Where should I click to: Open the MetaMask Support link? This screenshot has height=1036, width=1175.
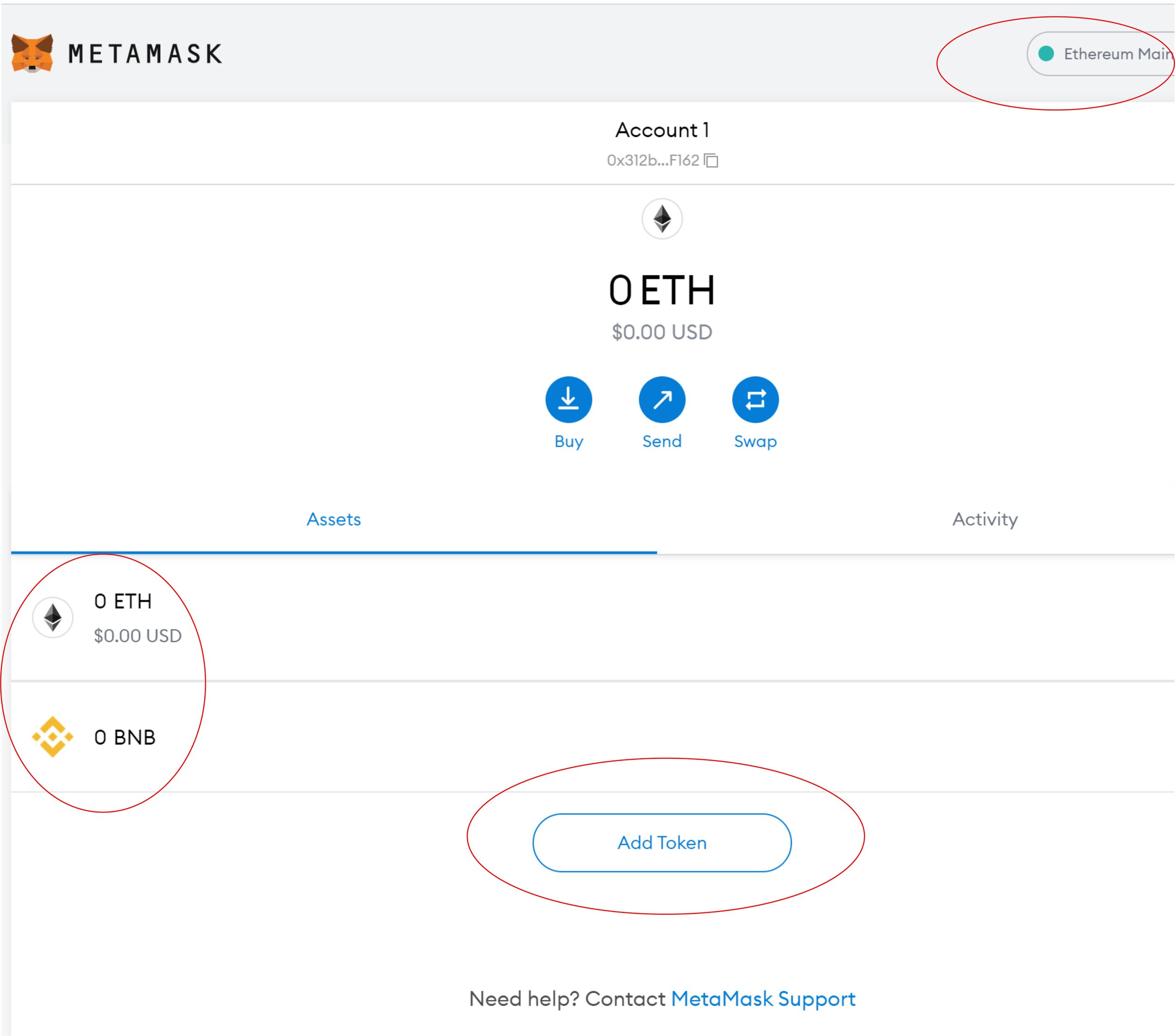763,999
